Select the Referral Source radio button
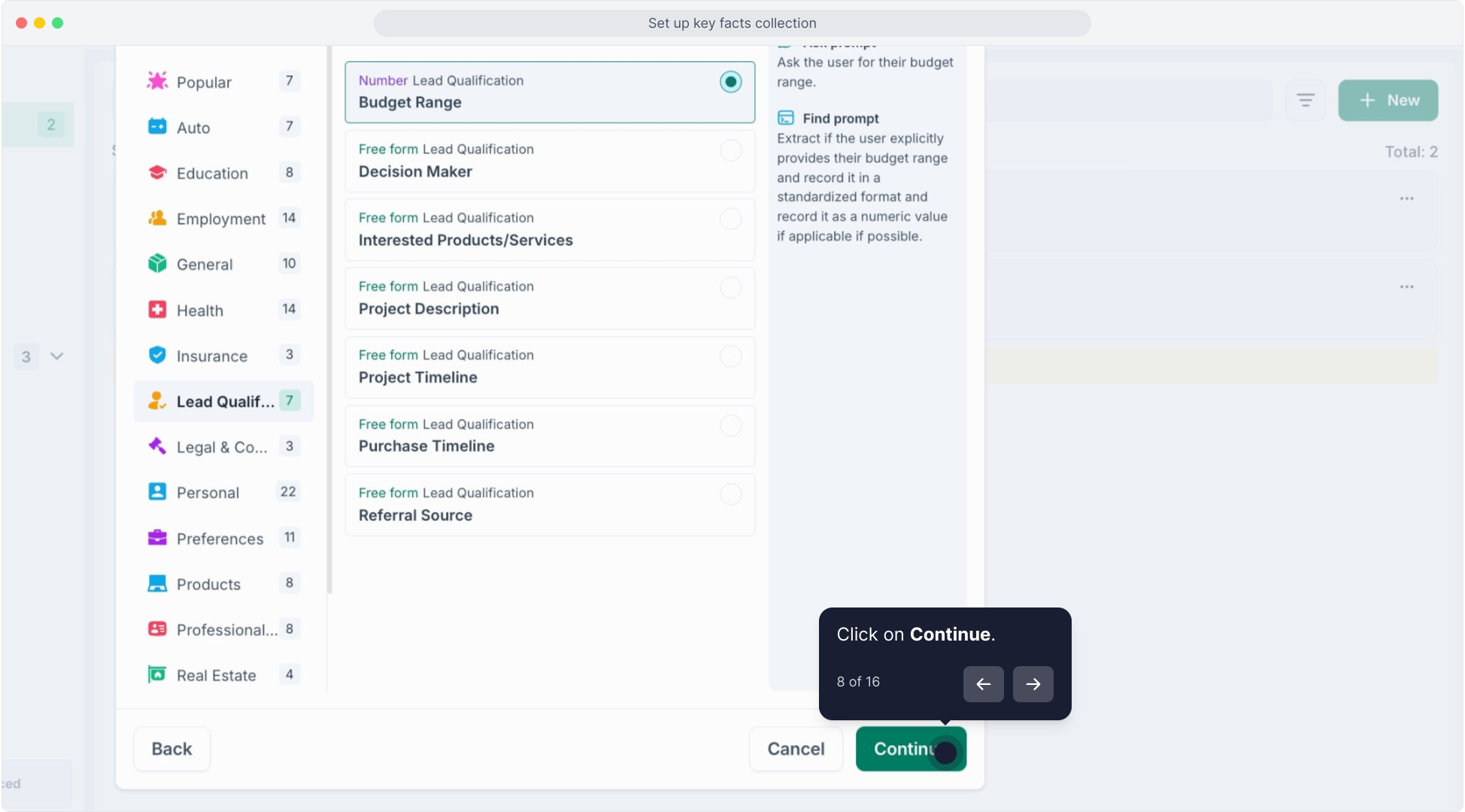 click(730, 494)
